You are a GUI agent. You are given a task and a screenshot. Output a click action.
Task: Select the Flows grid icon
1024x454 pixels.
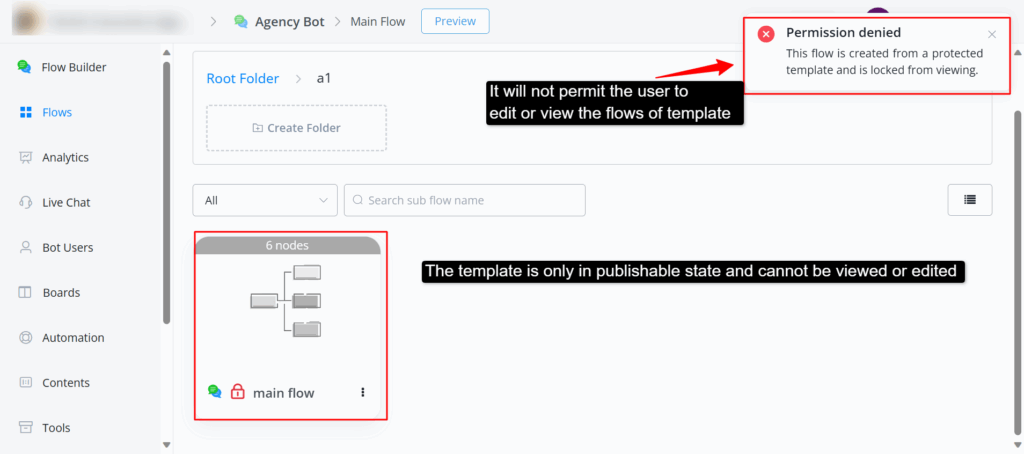25,112
